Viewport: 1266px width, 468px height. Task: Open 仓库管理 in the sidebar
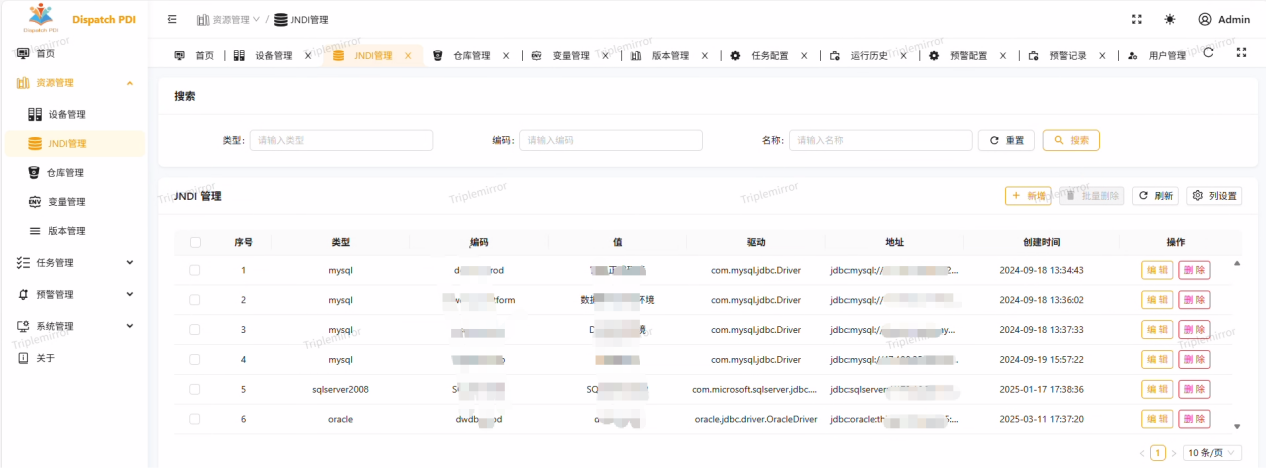coord(66,173)
